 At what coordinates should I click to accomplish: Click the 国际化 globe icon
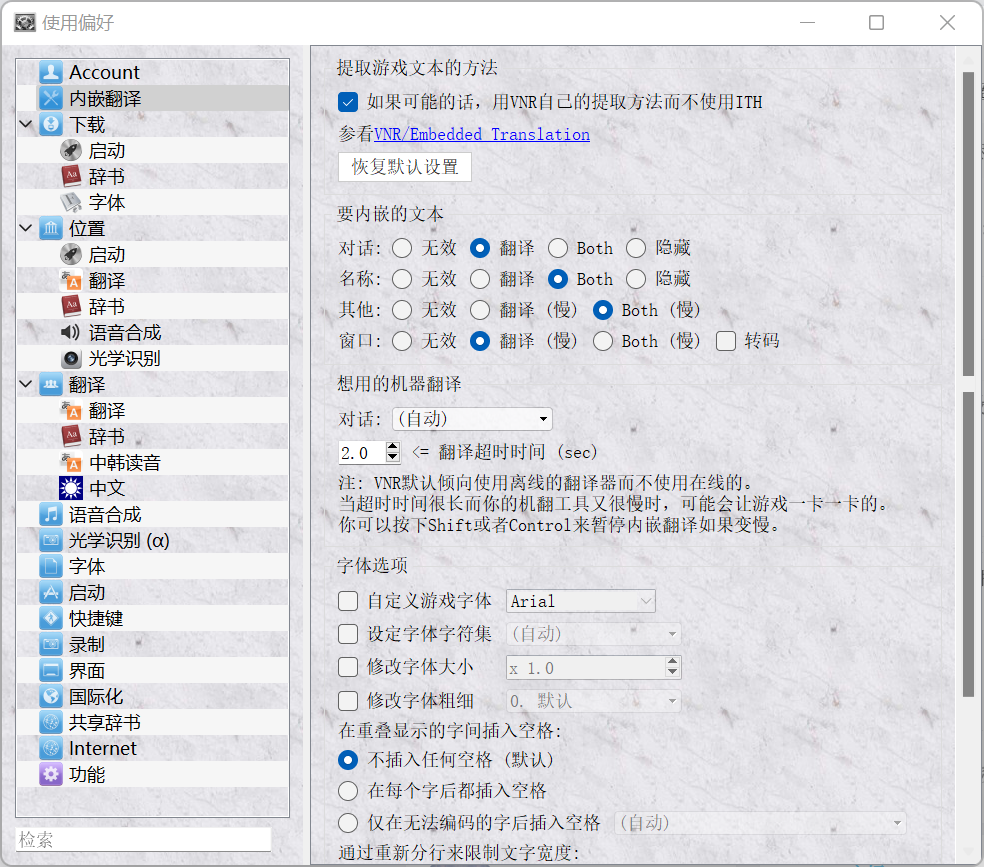pos(51,697)
